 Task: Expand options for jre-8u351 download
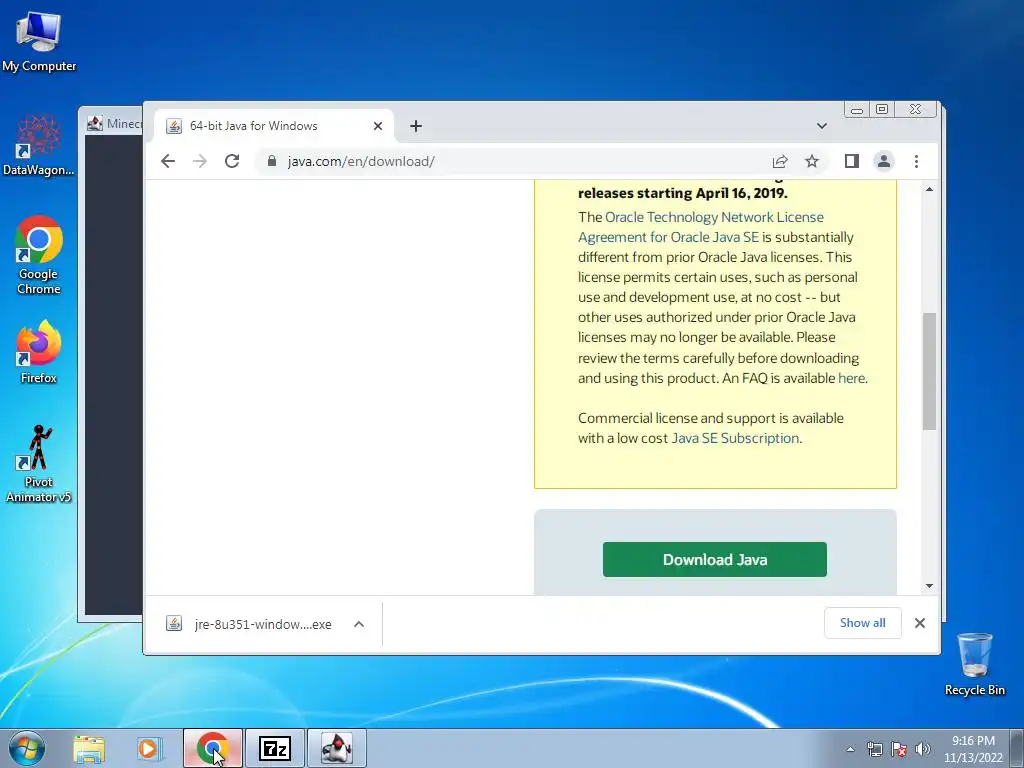tap(359, 624)
